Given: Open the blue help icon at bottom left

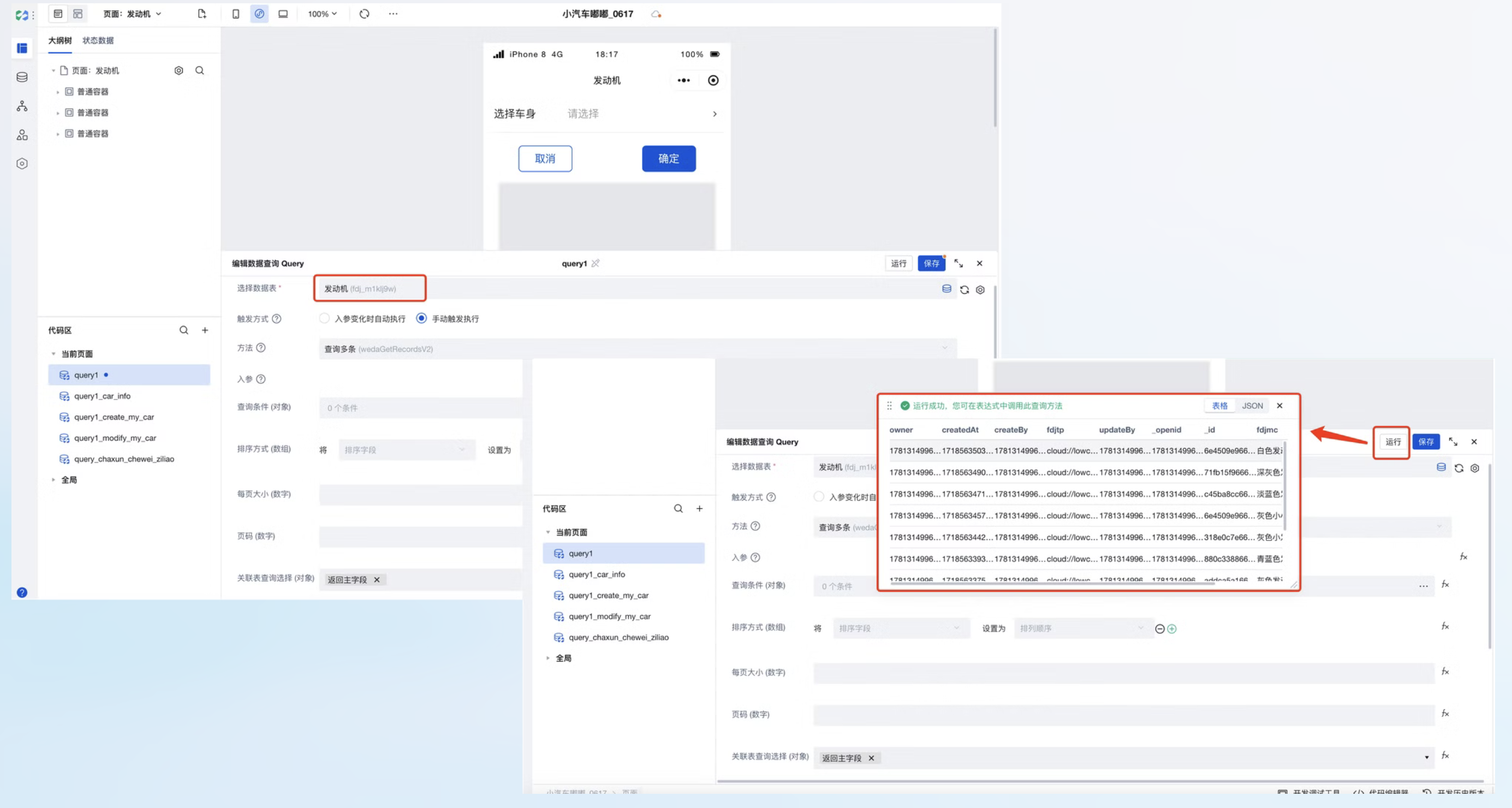Looking at the screenshot, I should (22, 592).
